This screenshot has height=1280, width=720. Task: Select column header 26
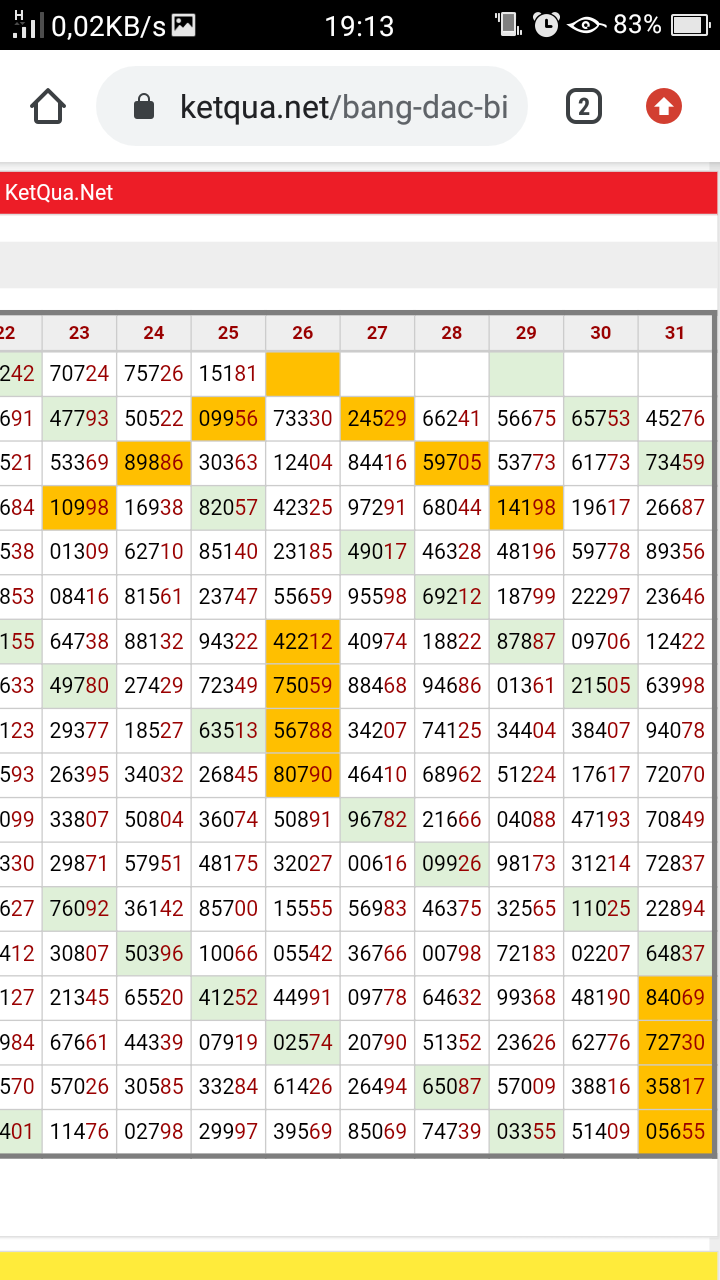coord(303,333)
